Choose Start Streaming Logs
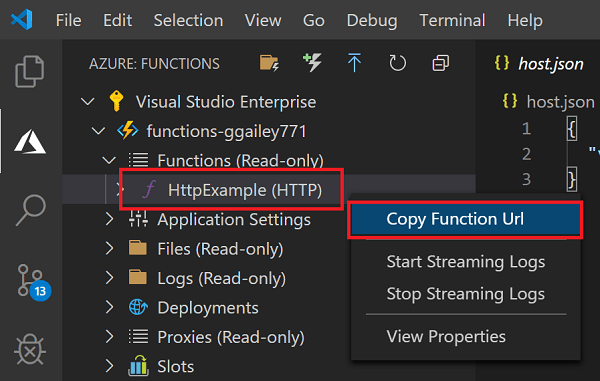Image resolution: width=600 pixels, height=381 pixels. 466,262
